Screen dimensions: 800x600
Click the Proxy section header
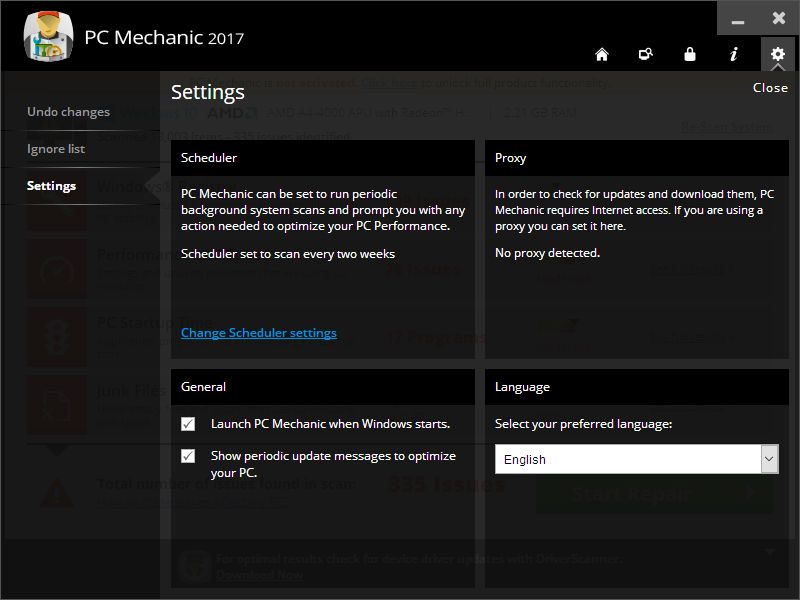pos(637,158)
